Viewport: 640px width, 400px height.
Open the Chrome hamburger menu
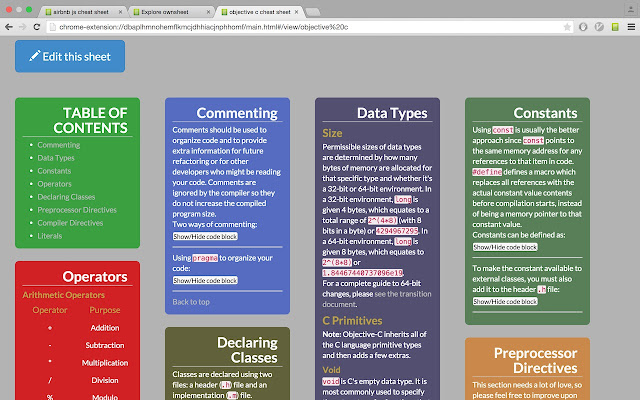[631, 27]
